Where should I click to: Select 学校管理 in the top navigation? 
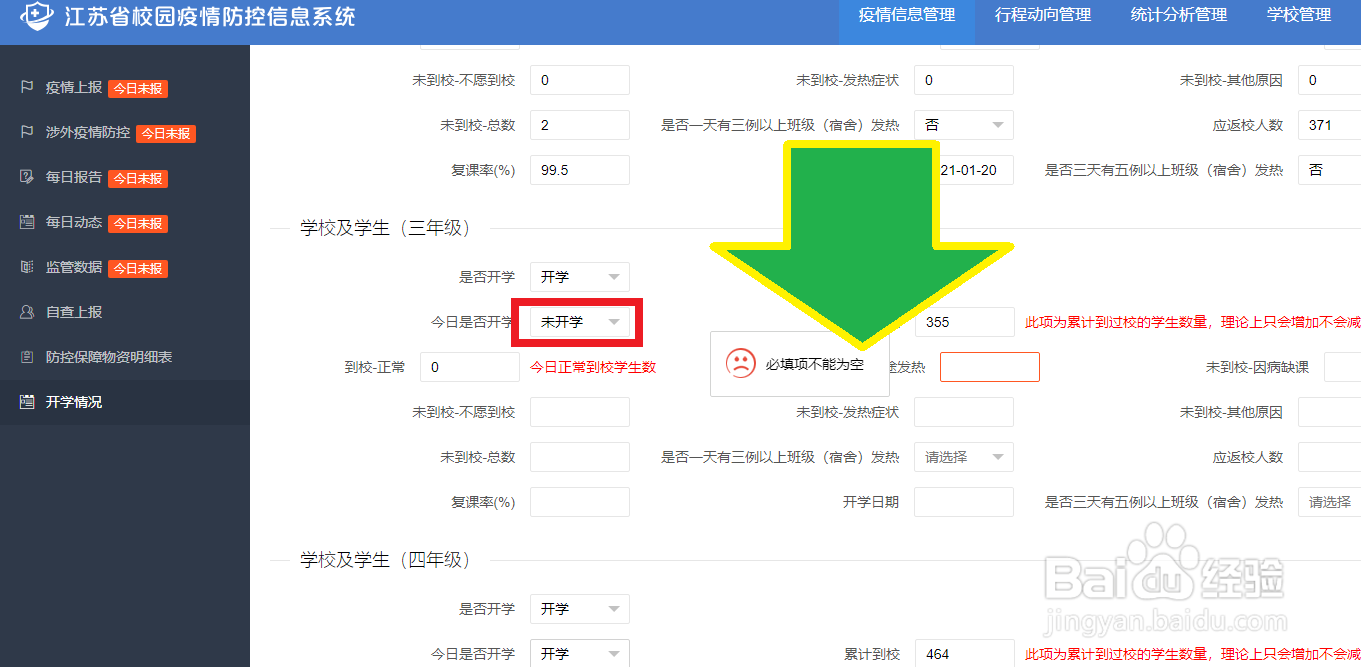1298,15
